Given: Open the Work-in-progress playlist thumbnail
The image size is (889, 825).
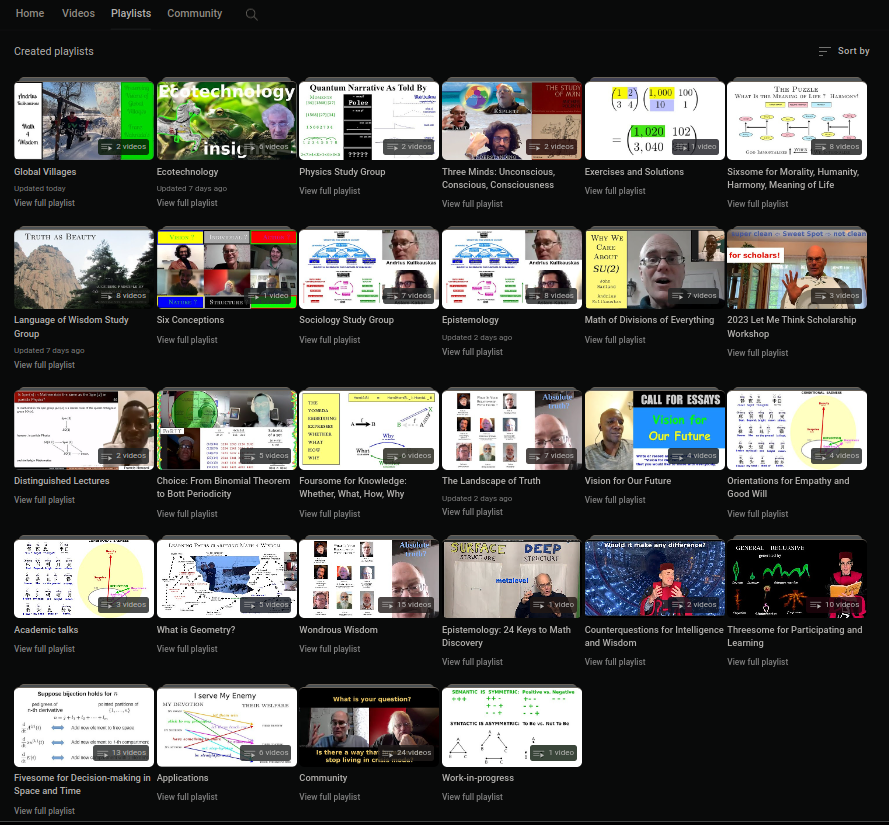Looking at the screenshot, I should click(512, 727).
